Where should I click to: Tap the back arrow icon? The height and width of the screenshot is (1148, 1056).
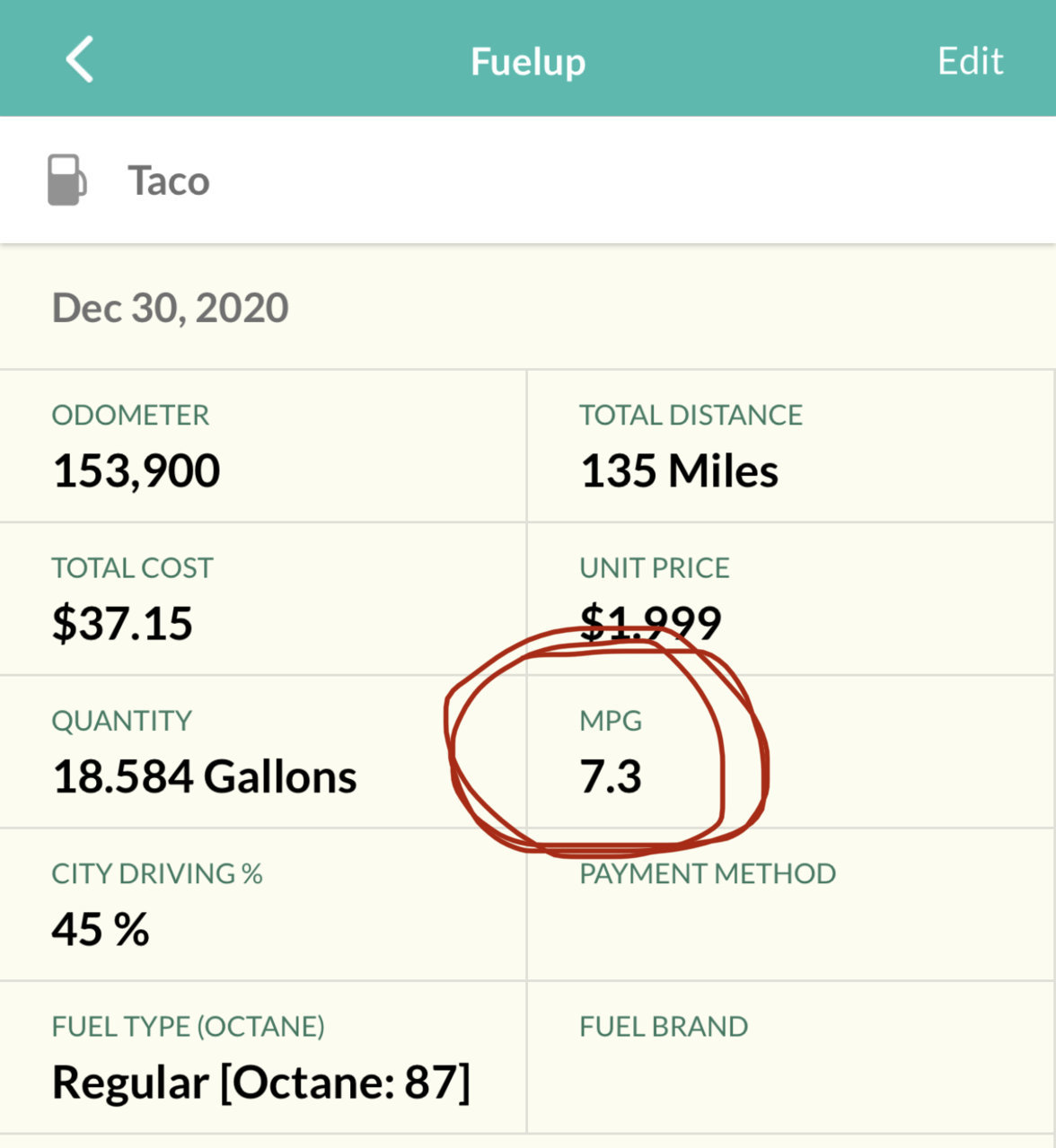(x=80, y=60)
